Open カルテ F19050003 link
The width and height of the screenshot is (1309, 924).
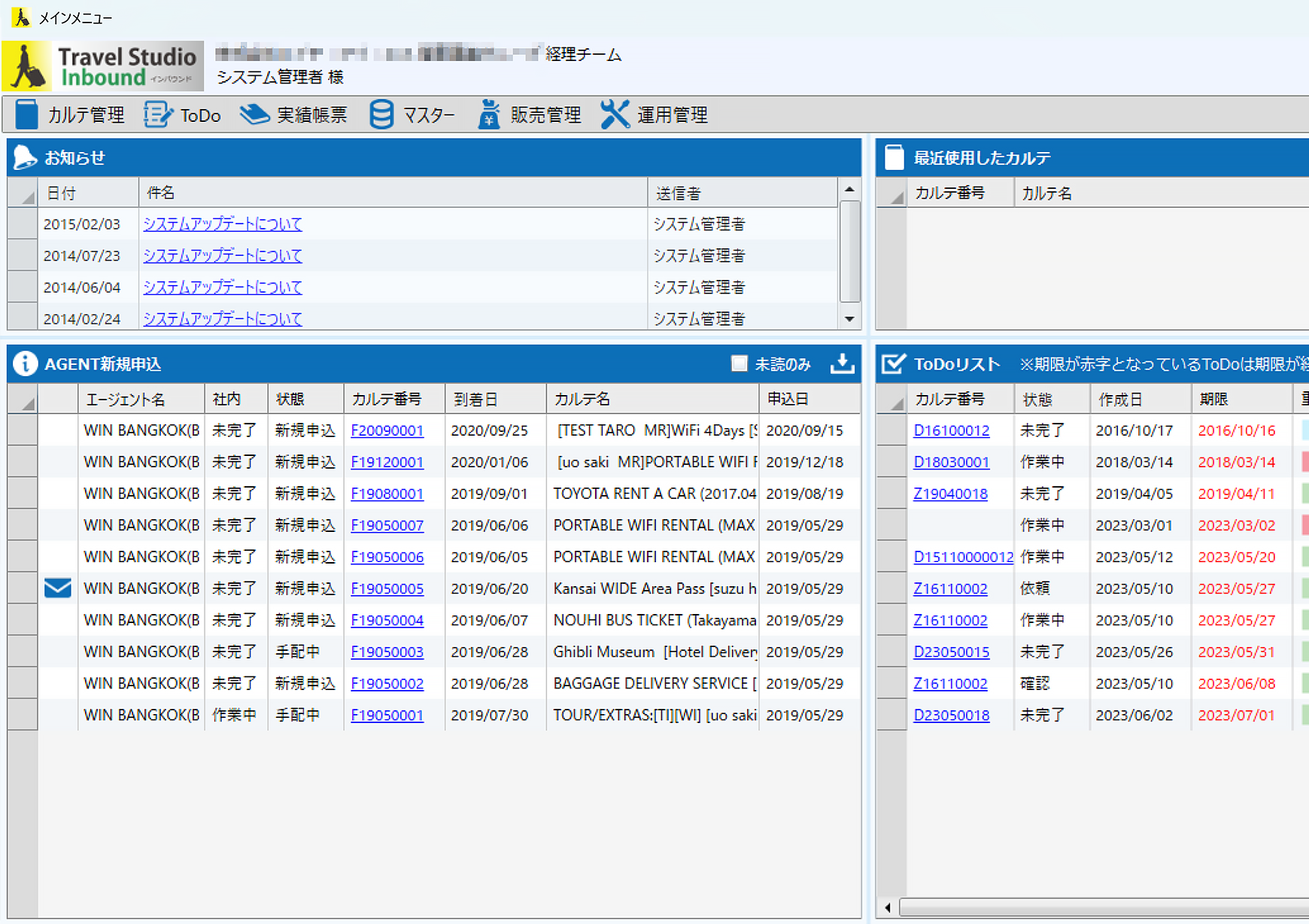pos(387,652)
